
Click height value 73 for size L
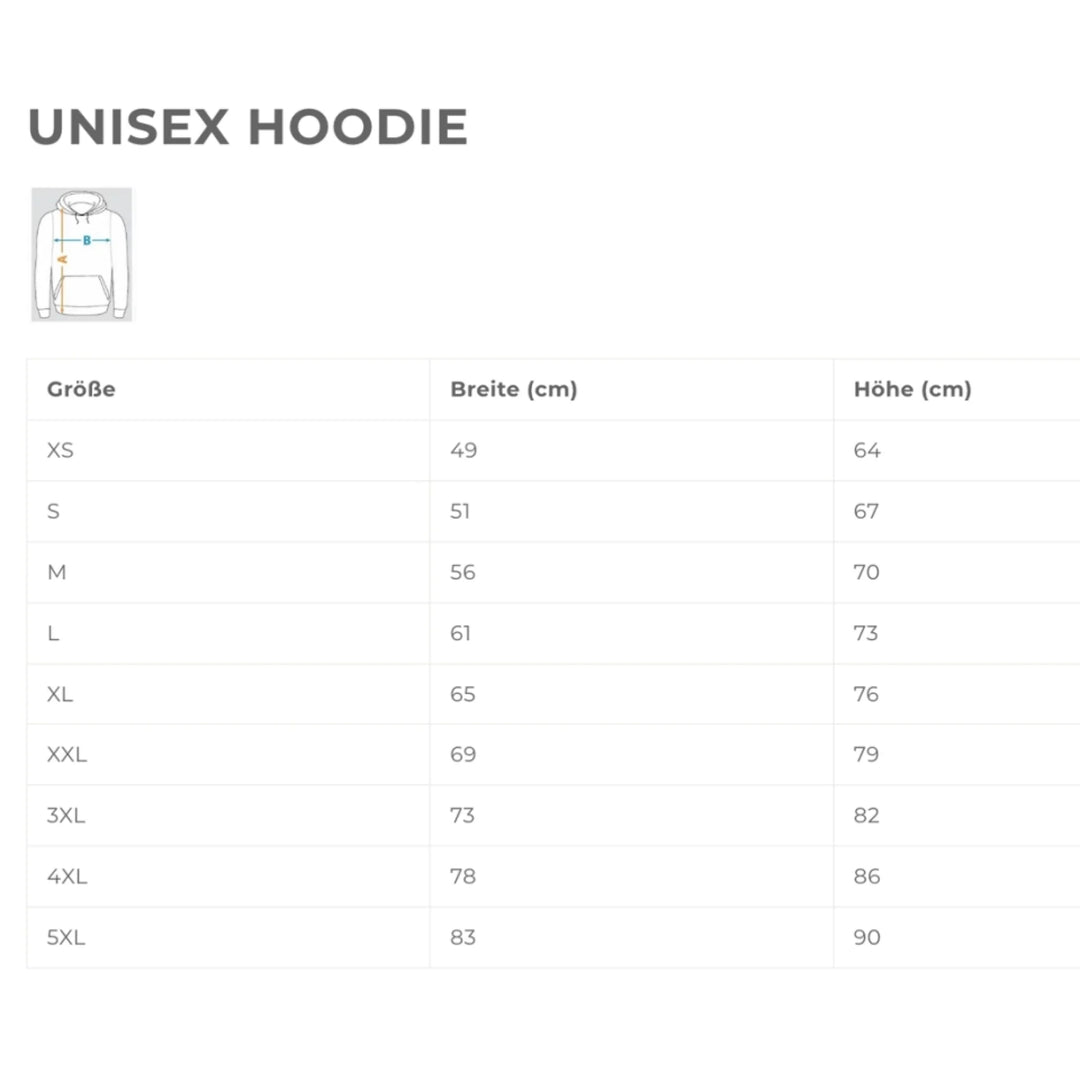[x=866, y=634]
